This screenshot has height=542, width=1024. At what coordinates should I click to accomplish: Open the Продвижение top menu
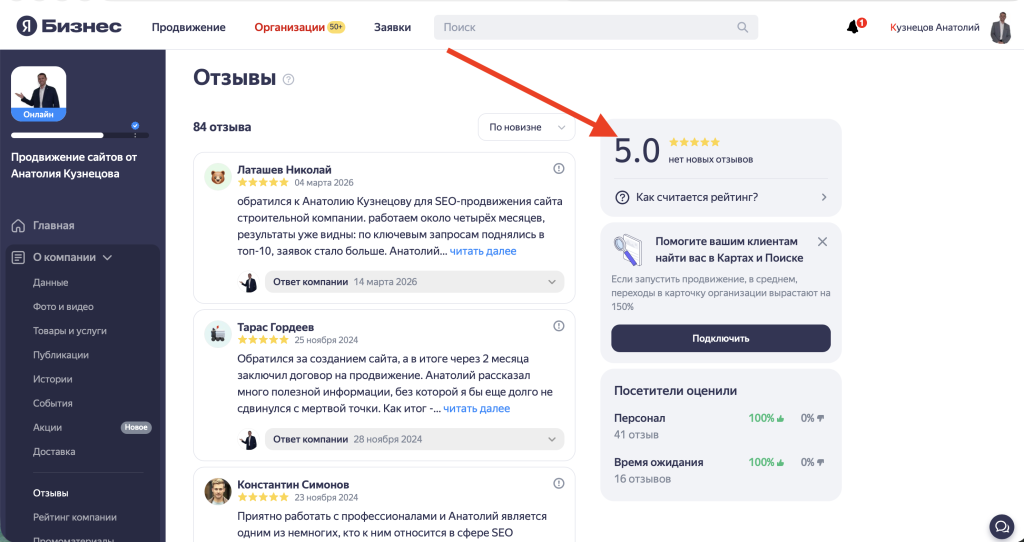(189, 27)
